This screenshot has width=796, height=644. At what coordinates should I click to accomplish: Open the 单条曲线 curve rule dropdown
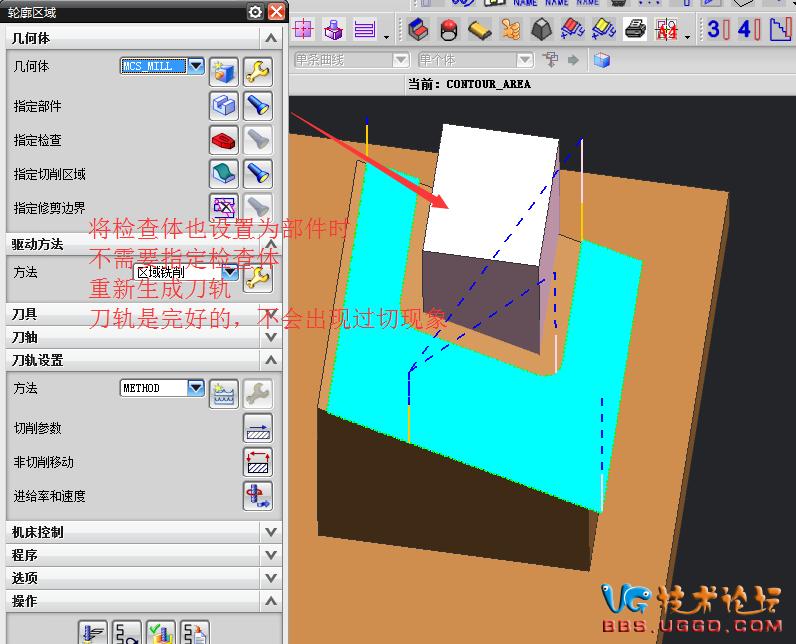click(x=400, y=61)
